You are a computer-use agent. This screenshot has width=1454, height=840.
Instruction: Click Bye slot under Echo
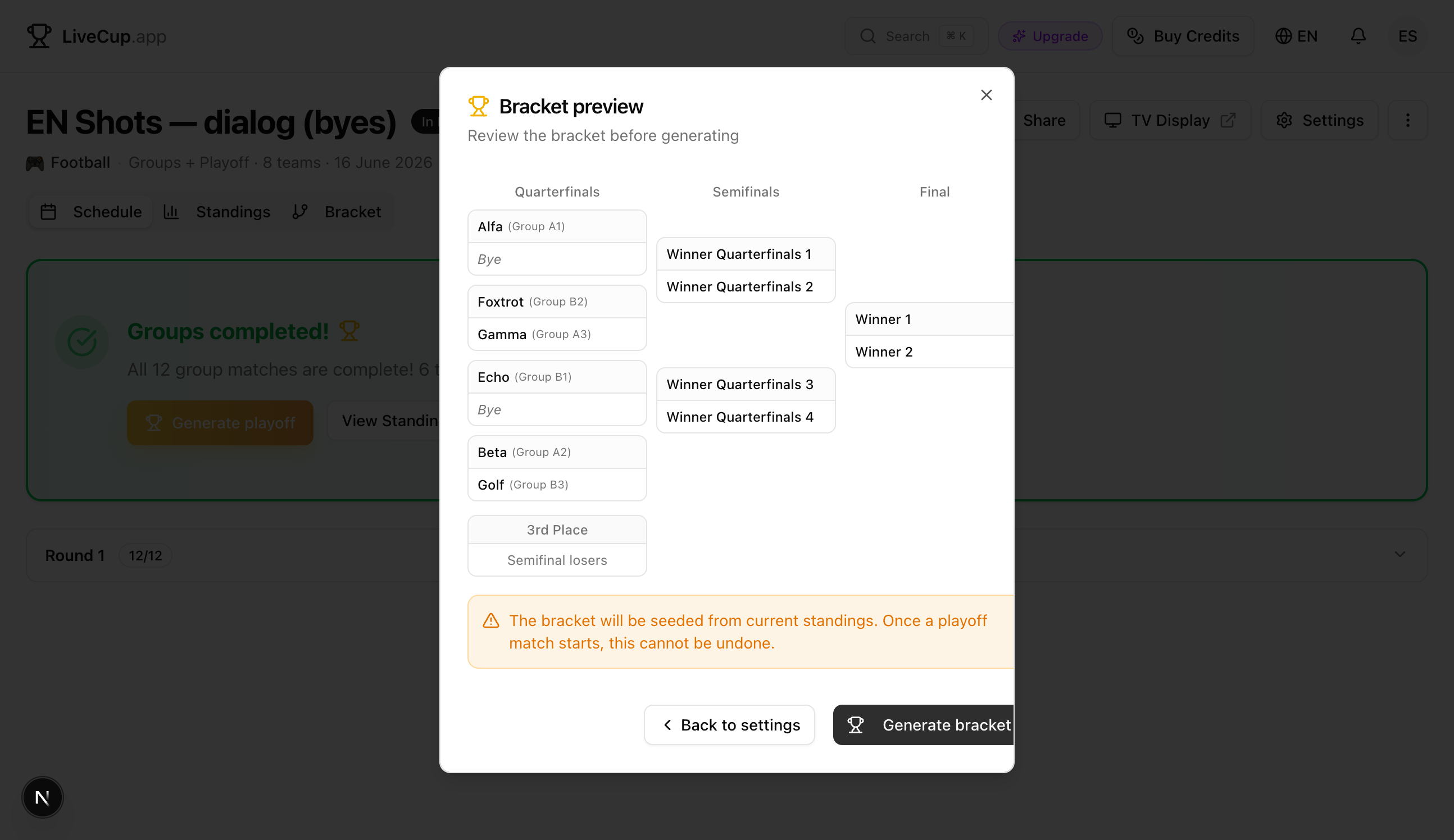click(x=557, y=409)
